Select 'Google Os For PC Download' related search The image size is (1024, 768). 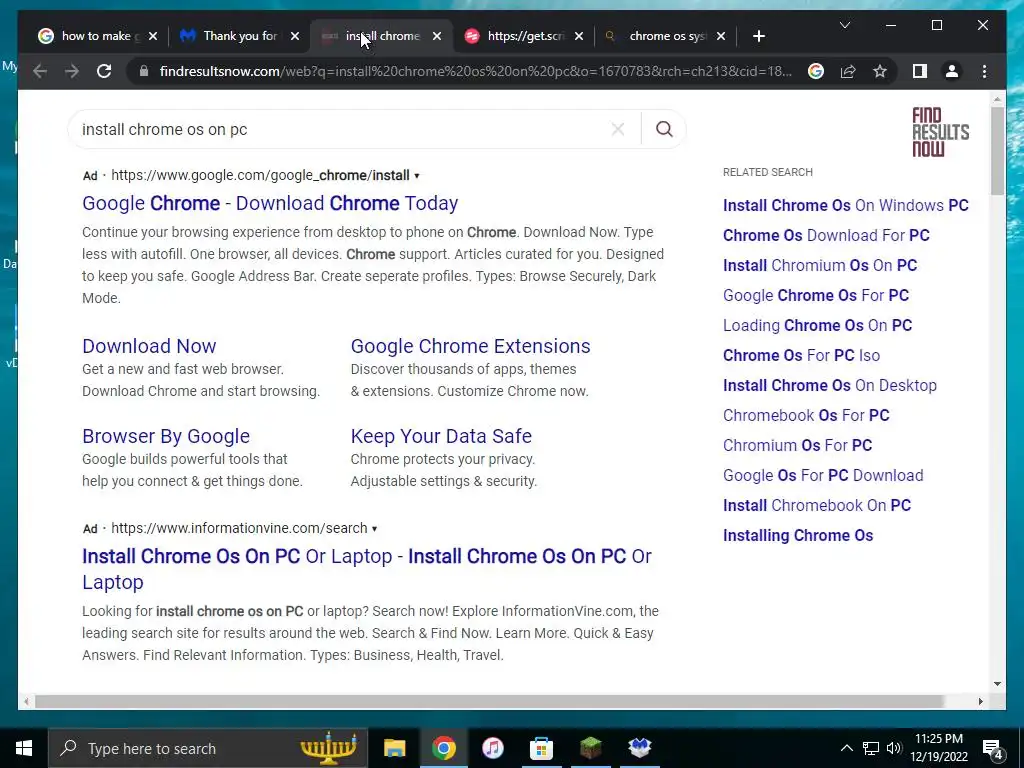point(823,475)
